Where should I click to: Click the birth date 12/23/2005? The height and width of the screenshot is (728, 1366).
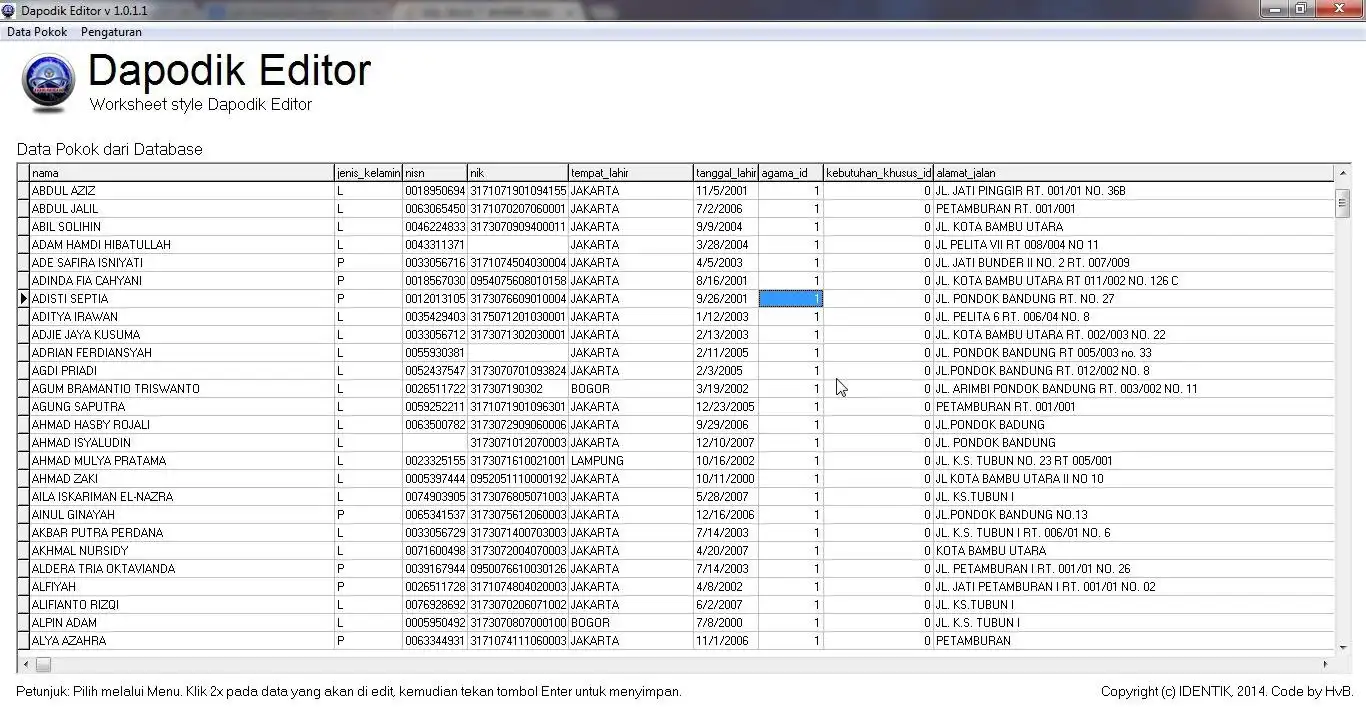726,407
